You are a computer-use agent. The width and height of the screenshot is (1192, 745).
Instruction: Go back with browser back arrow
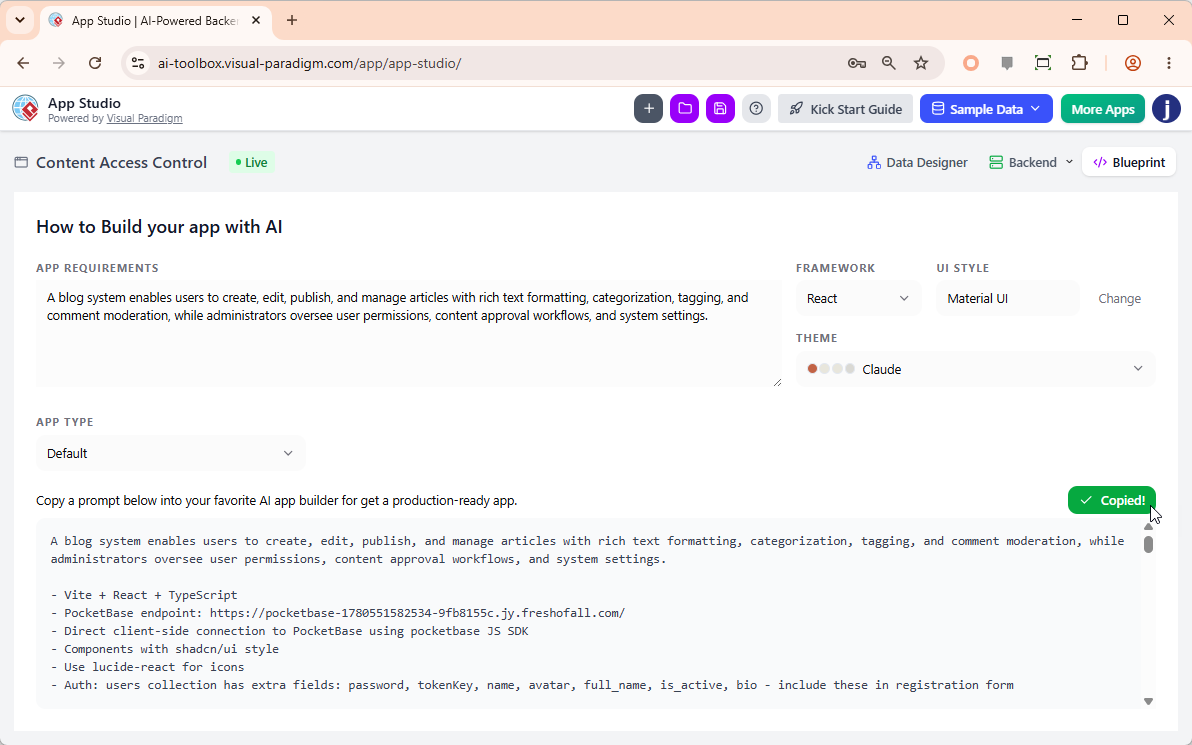coord(24,63)
